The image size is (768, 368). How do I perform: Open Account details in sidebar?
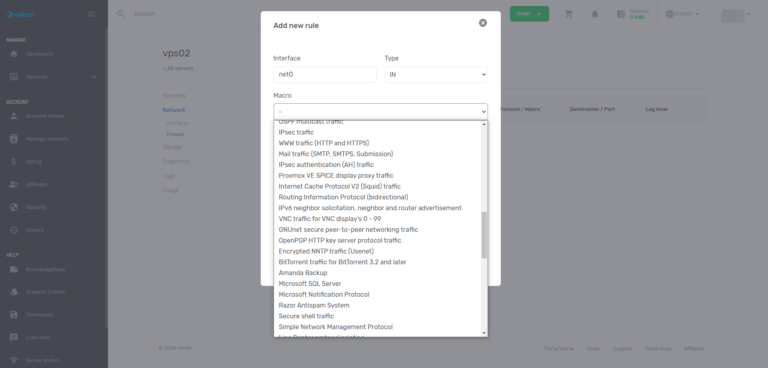tap(45, 116)
